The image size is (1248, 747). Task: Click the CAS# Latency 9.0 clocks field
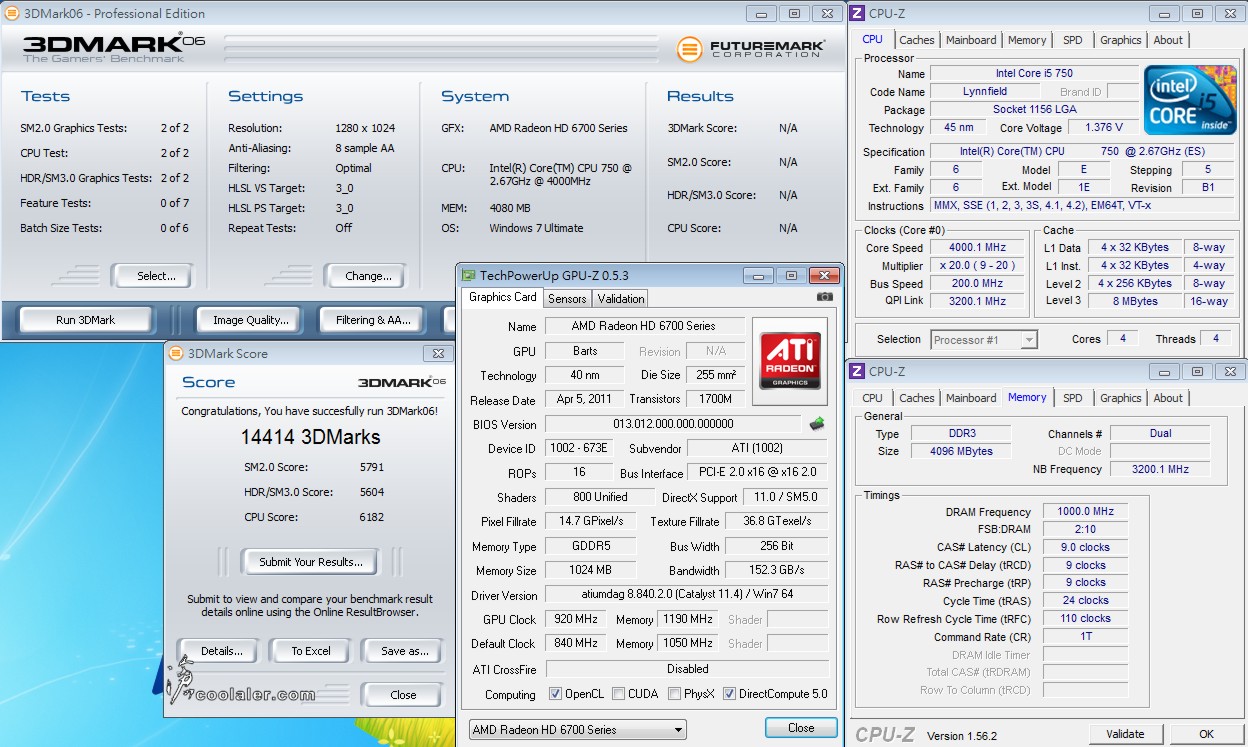click(1085, 548)
